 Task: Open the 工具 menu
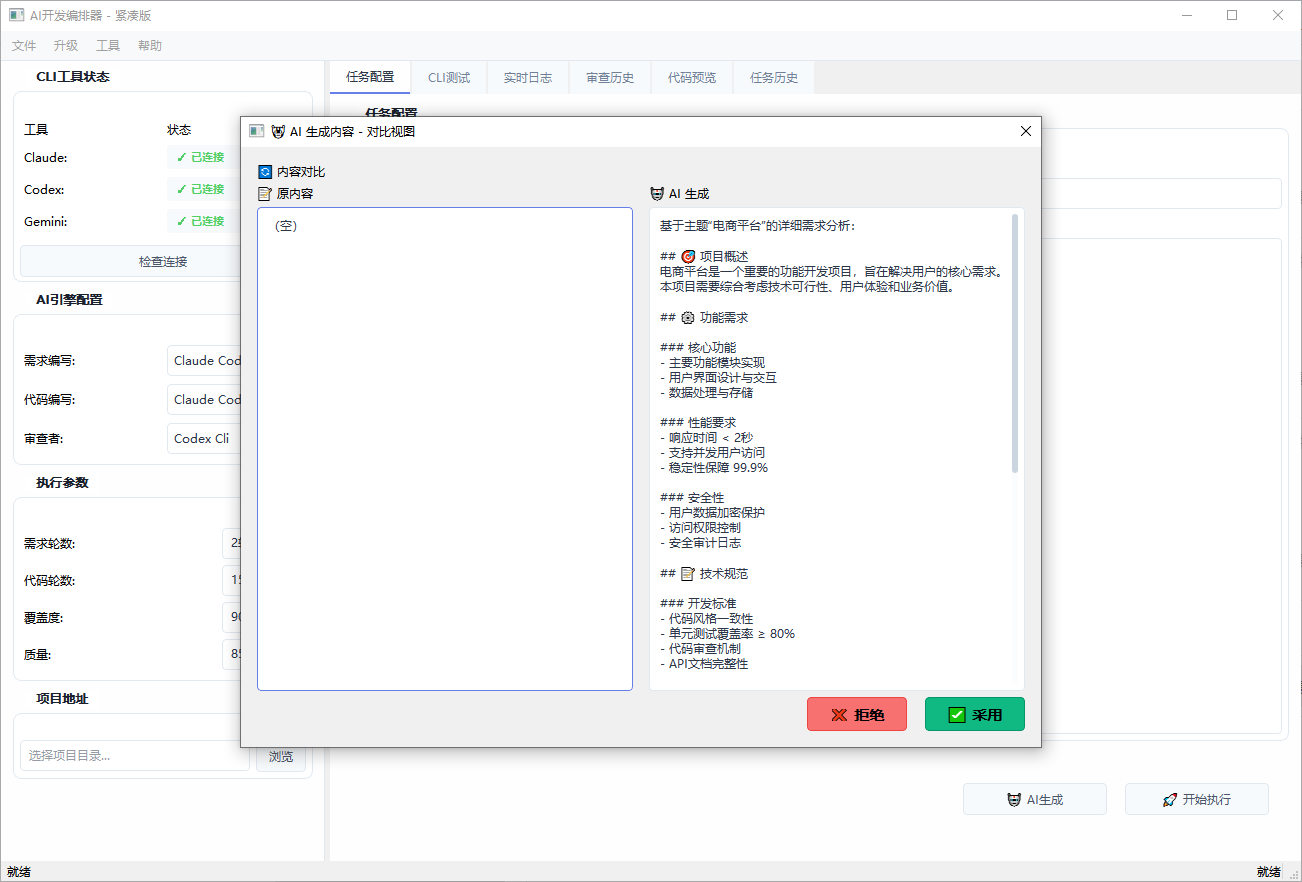pos(108,45)
